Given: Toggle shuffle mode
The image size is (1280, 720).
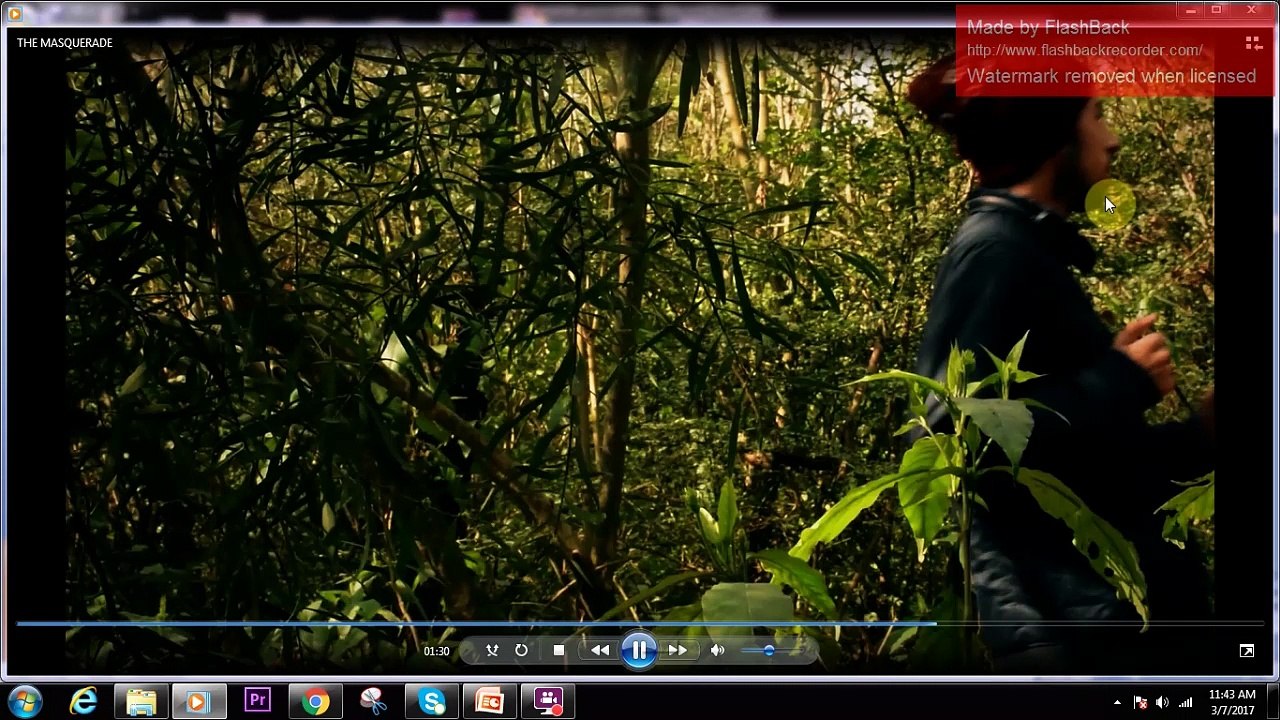Looking at the screenshot, I should point(492,651).
